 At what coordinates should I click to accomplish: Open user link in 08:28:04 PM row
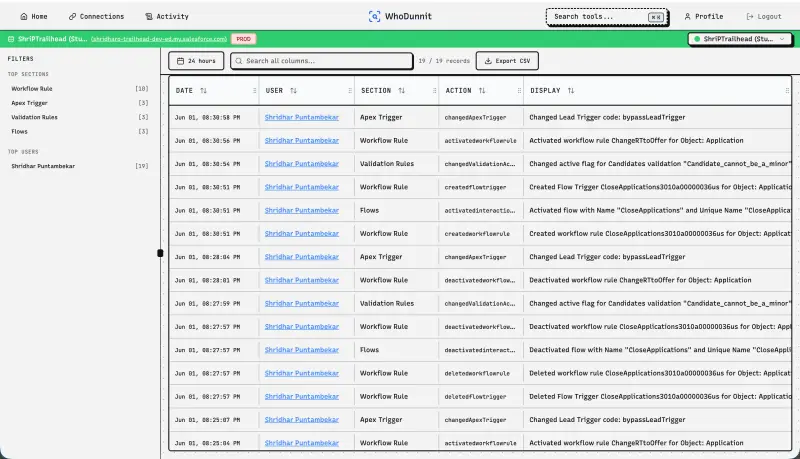click(302, 257)
